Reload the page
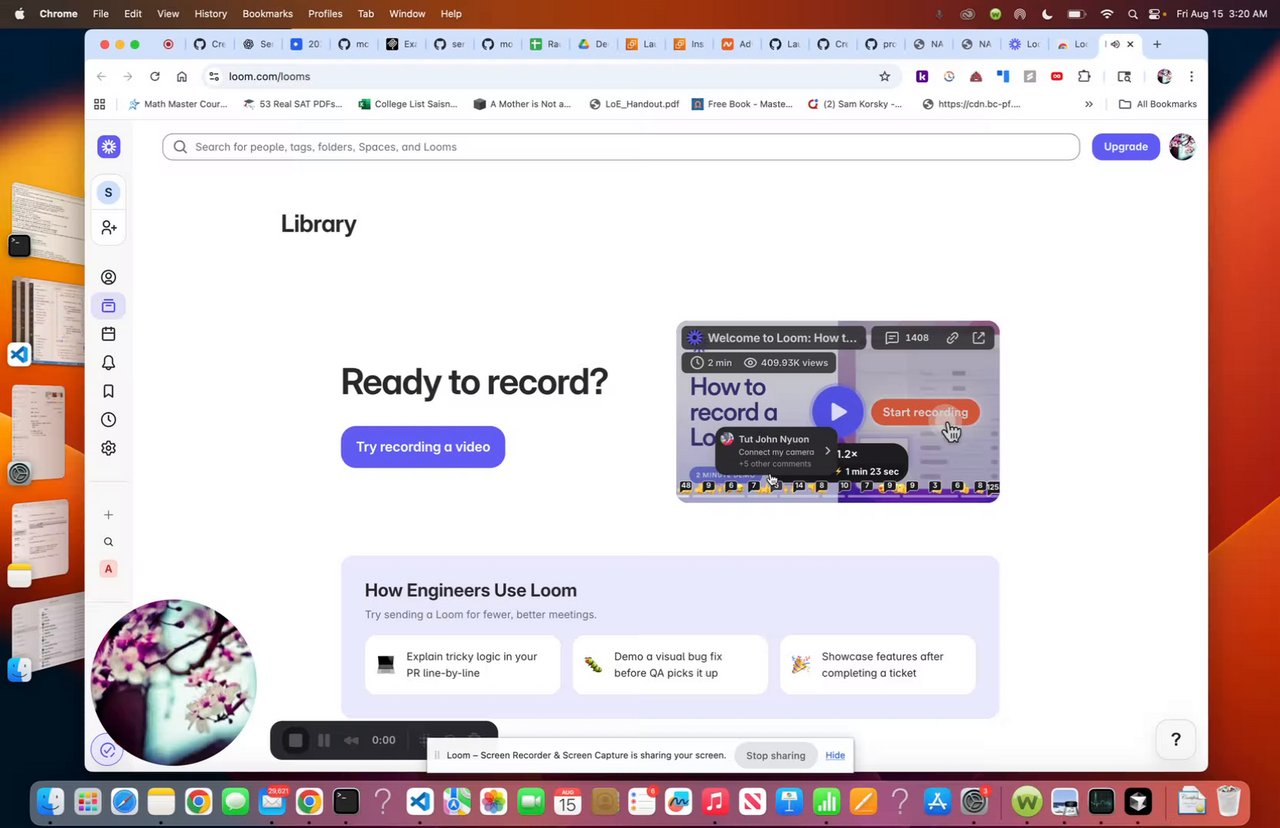Viewport: 1280px width, 828px height. [155, 76]
